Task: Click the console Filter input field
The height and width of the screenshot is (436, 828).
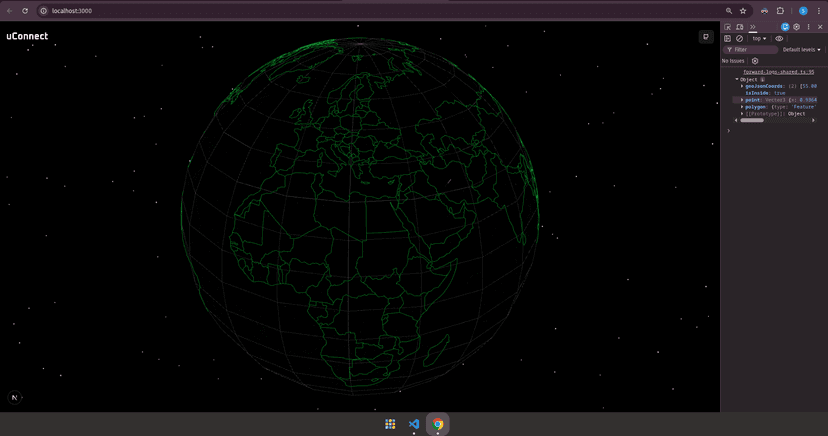Action: tap(752, 49)
